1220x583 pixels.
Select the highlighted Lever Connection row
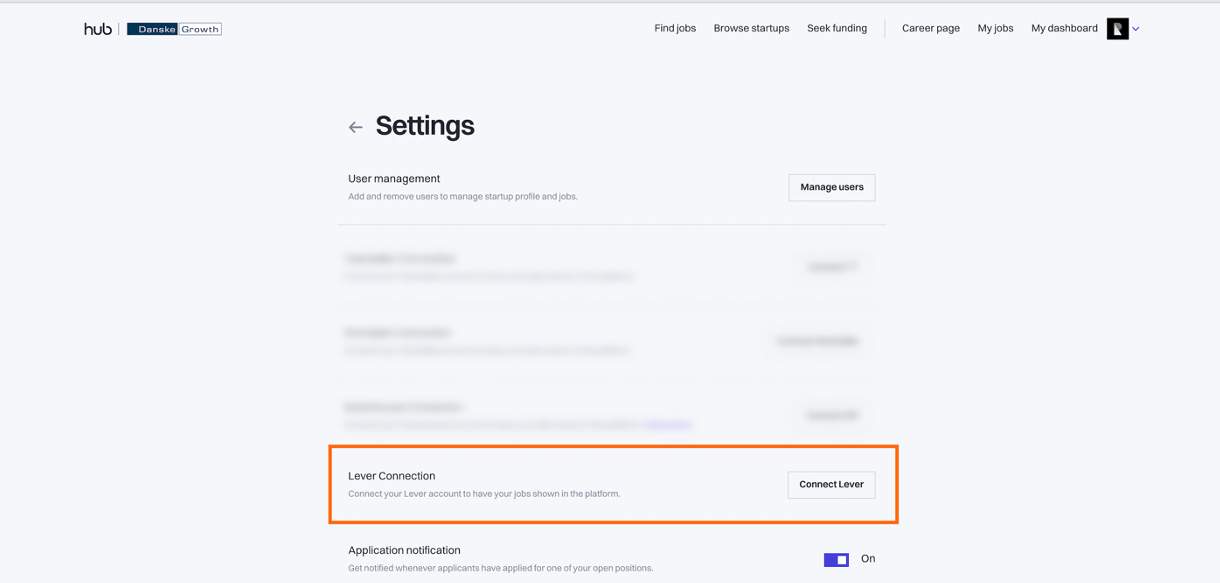[613, 484]
